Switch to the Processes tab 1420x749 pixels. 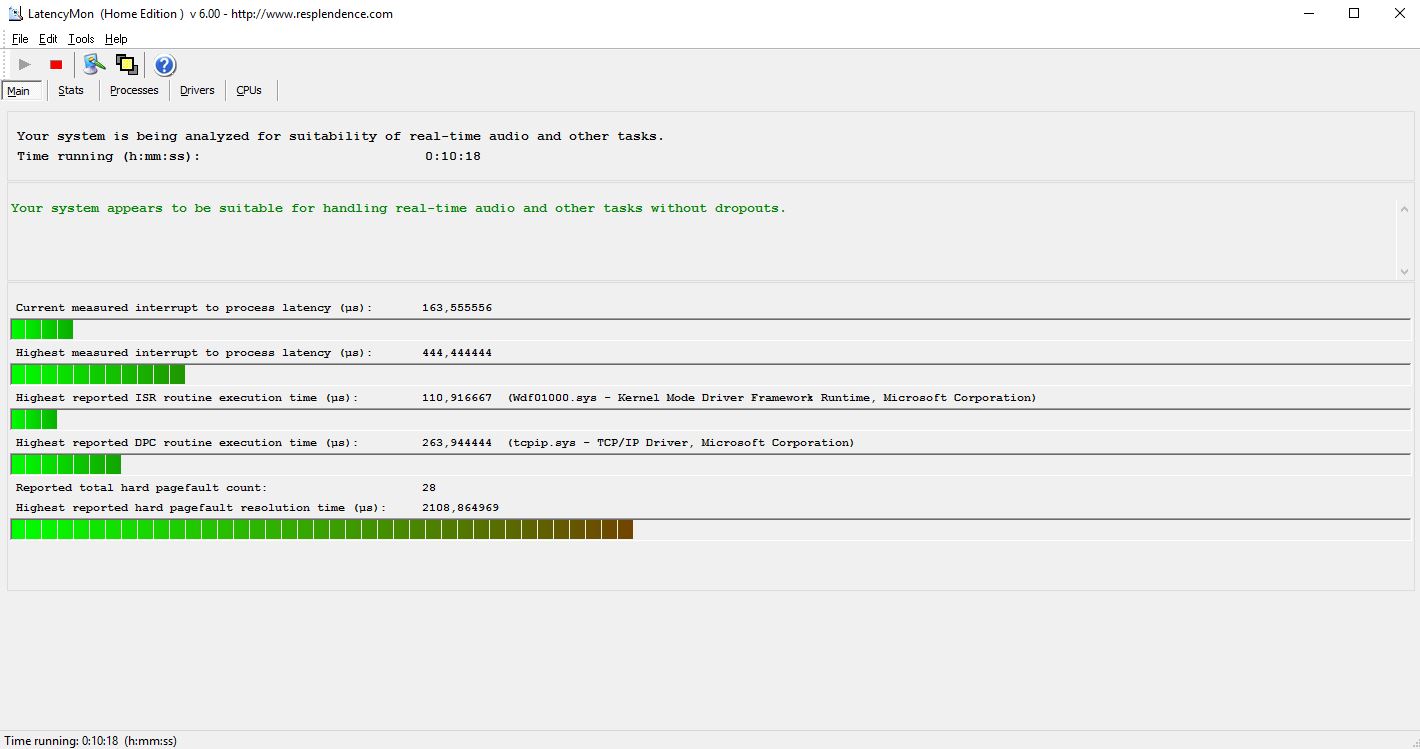(134, 90)
